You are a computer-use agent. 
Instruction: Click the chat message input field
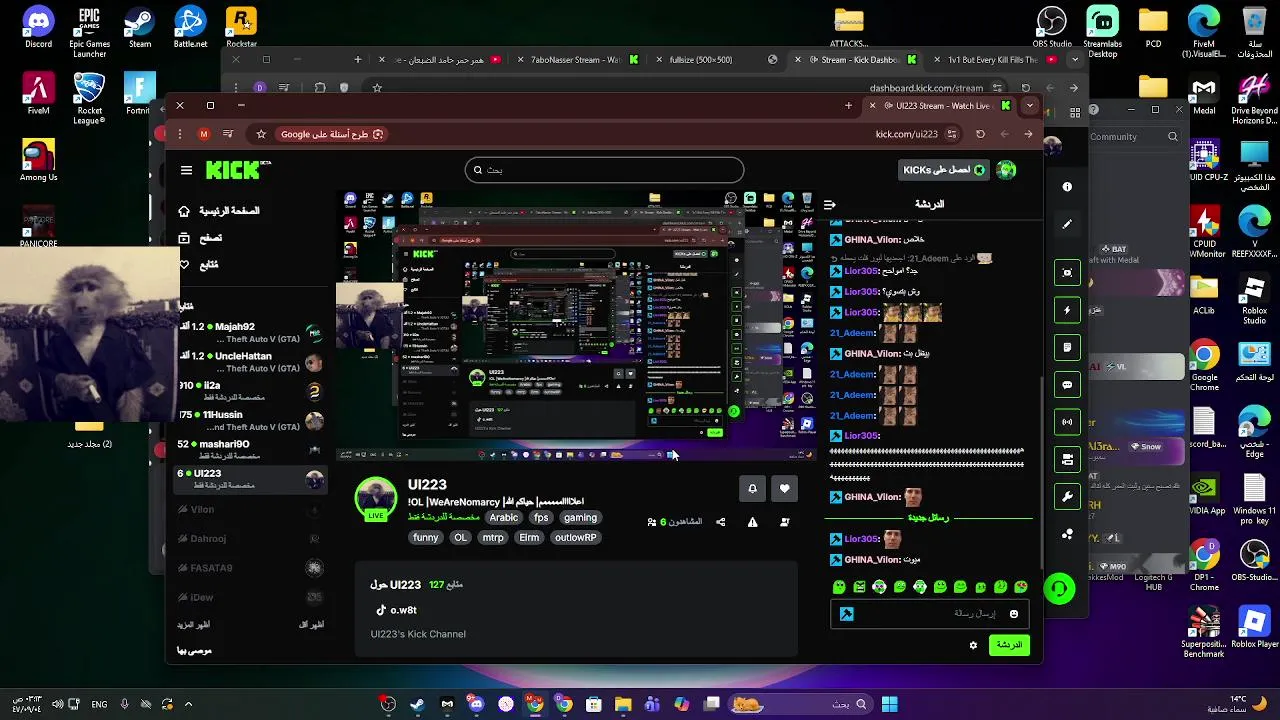click(930, 614)
